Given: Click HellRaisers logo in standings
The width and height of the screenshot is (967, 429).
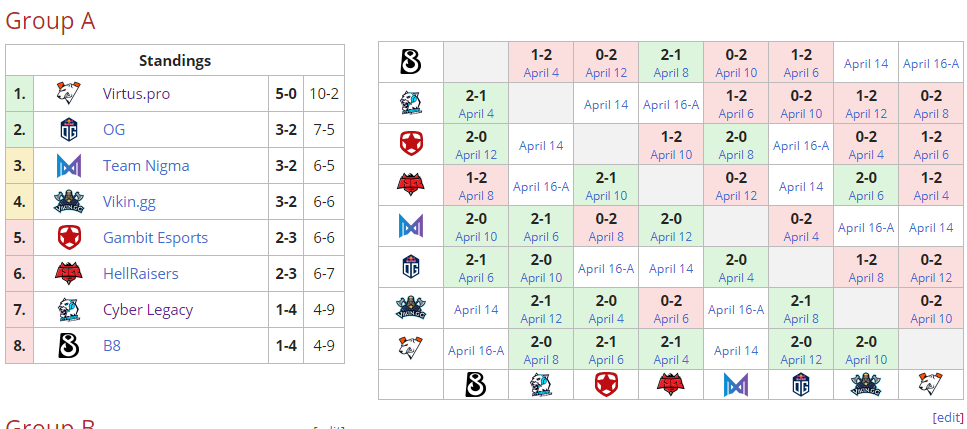Looking at the screenshot, I should (68, 274).
